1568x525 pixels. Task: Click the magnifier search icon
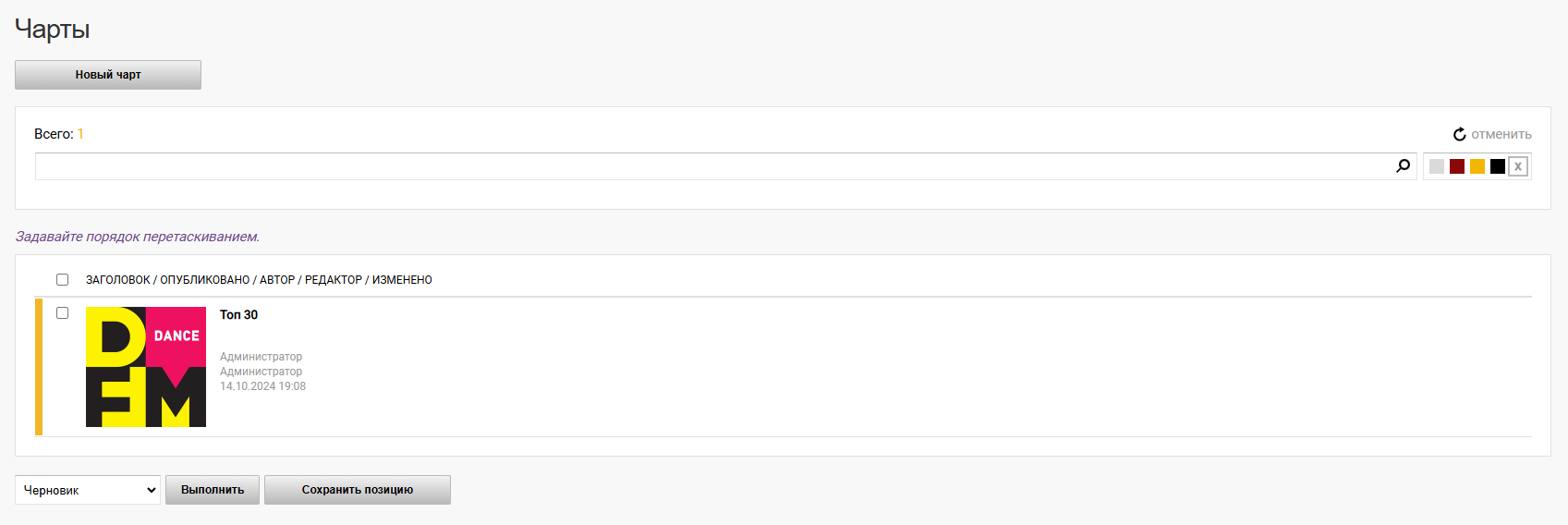click(1403, 166)
